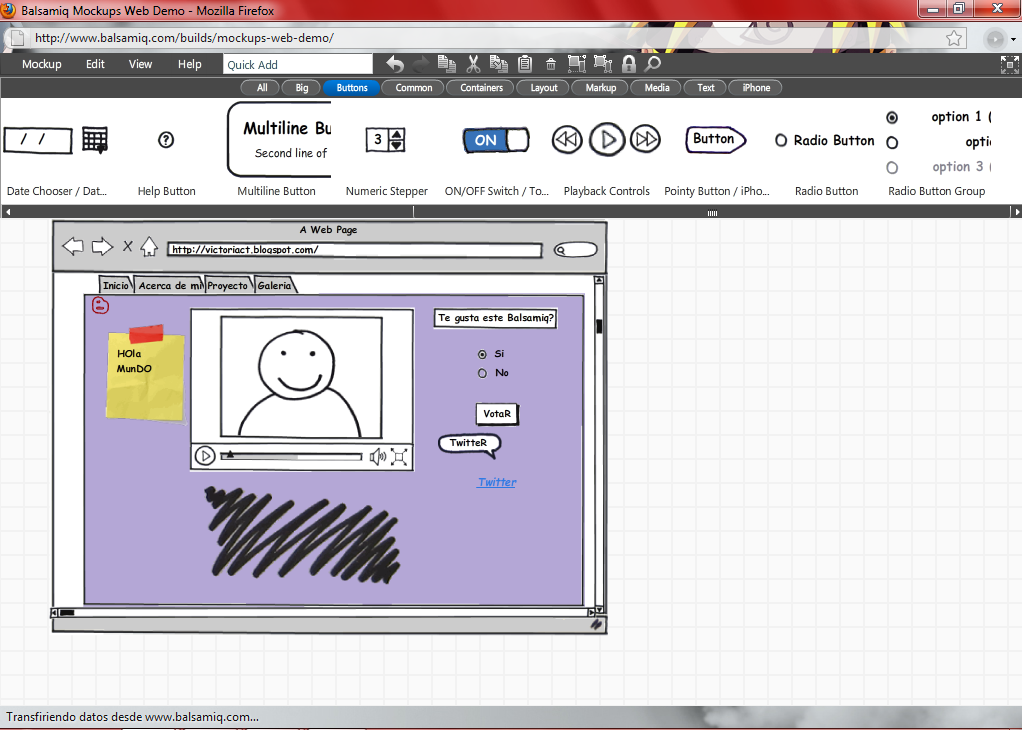Click the Lock icon in the toolbar

(x=628, y=63)
